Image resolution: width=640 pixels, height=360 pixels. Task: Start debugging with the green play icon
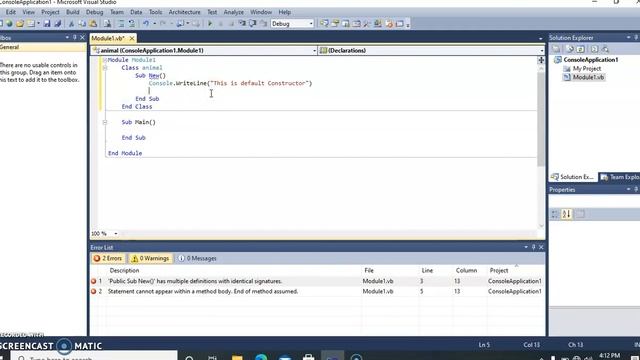(210, 24)
